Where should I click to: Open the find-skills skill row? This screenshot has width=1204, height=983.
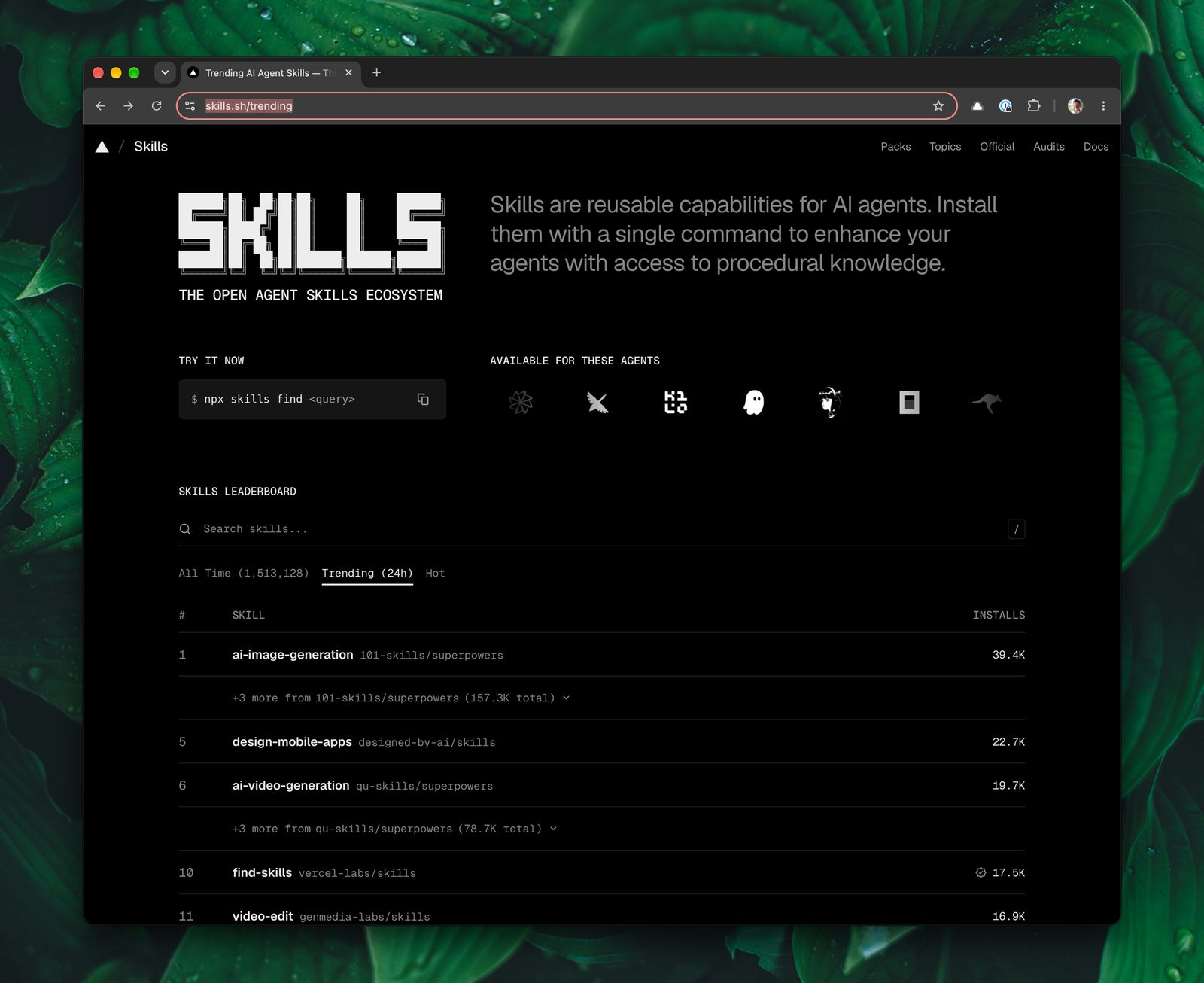click(601, 873)
